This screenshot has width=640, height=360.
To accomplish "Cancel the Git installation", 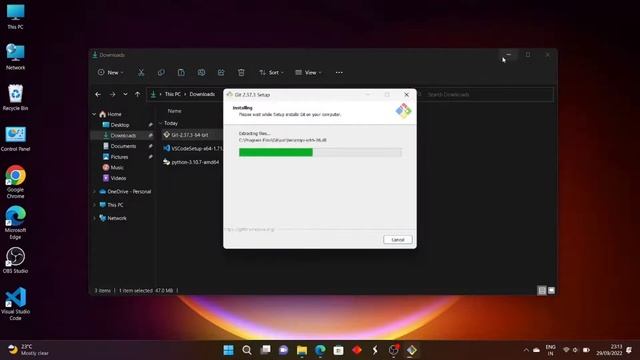I will [x=398, y=240].
